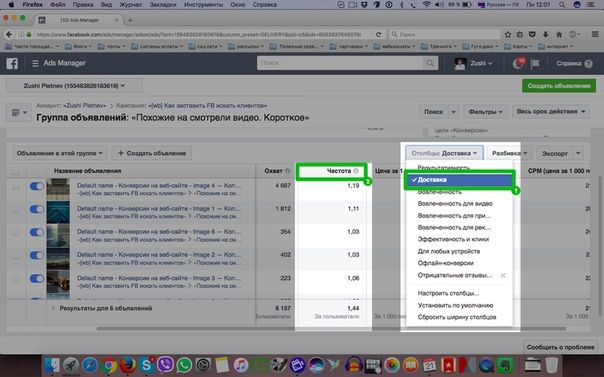The image size is (604, 377).
Task: Expand Результаты для 6 объявлений row
Action: click(x=53, y=308)
